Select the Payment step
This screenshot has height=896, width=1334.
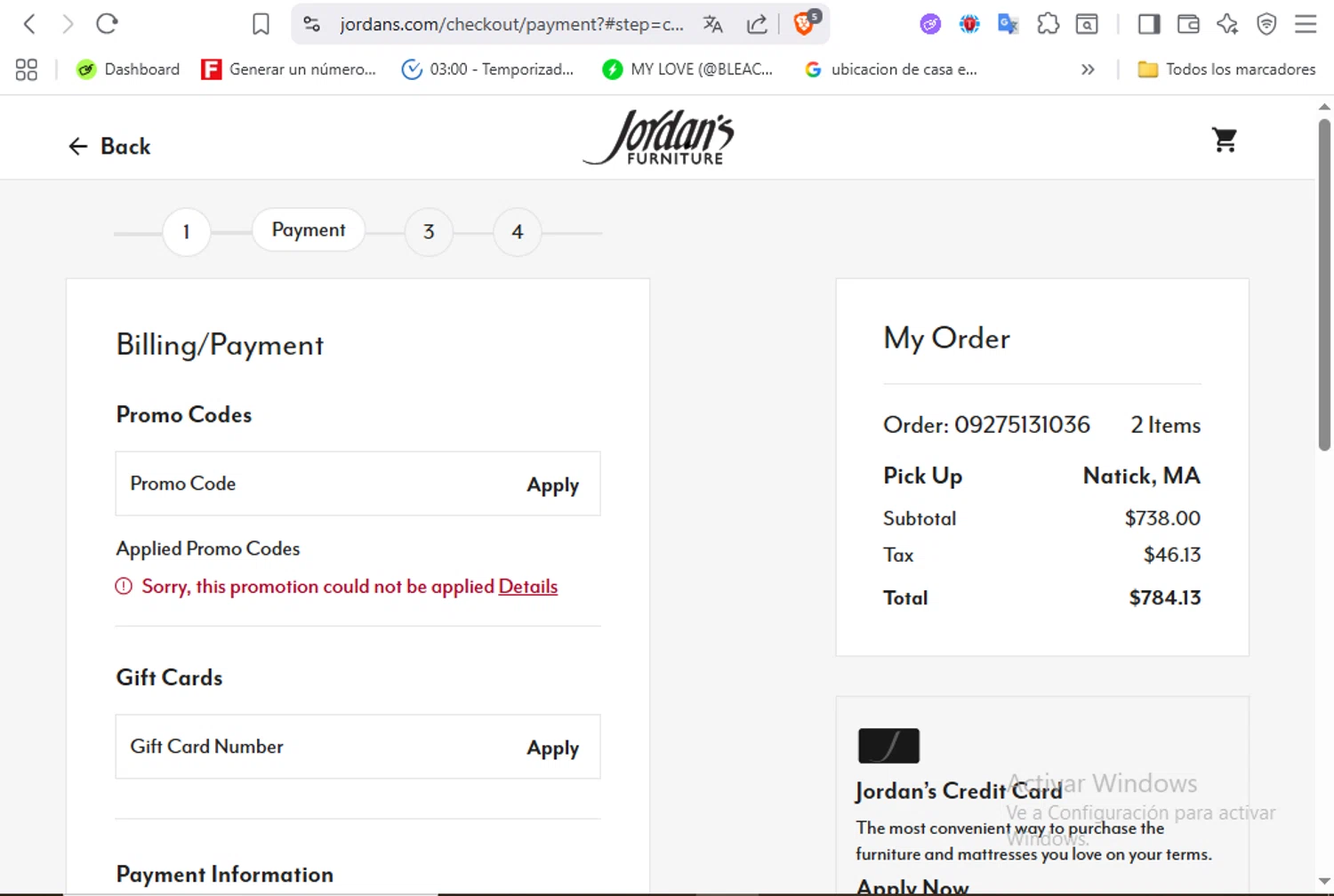pos(309,229)
